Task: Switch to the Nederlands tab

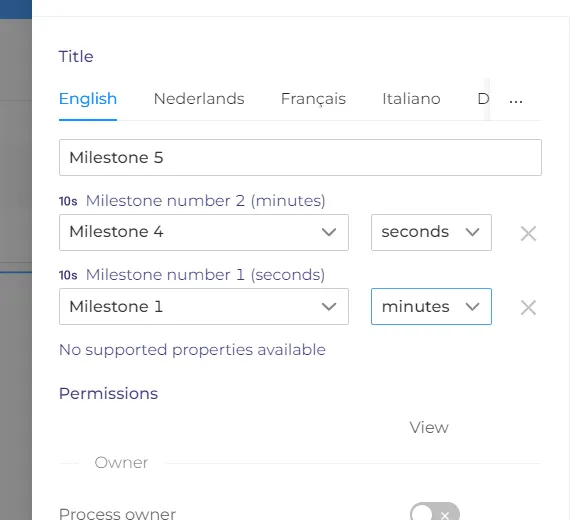Action: (199, 99)
